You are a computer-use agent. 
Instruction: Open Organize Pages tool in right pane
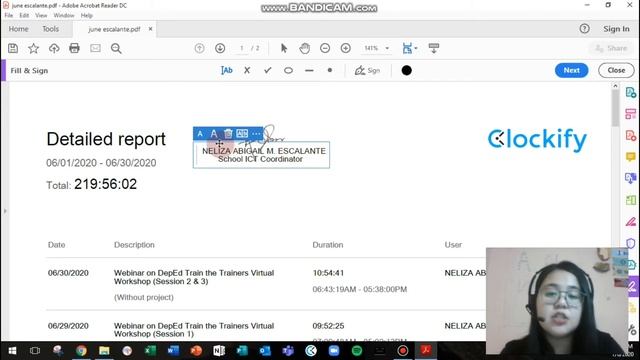pos(630,200)
